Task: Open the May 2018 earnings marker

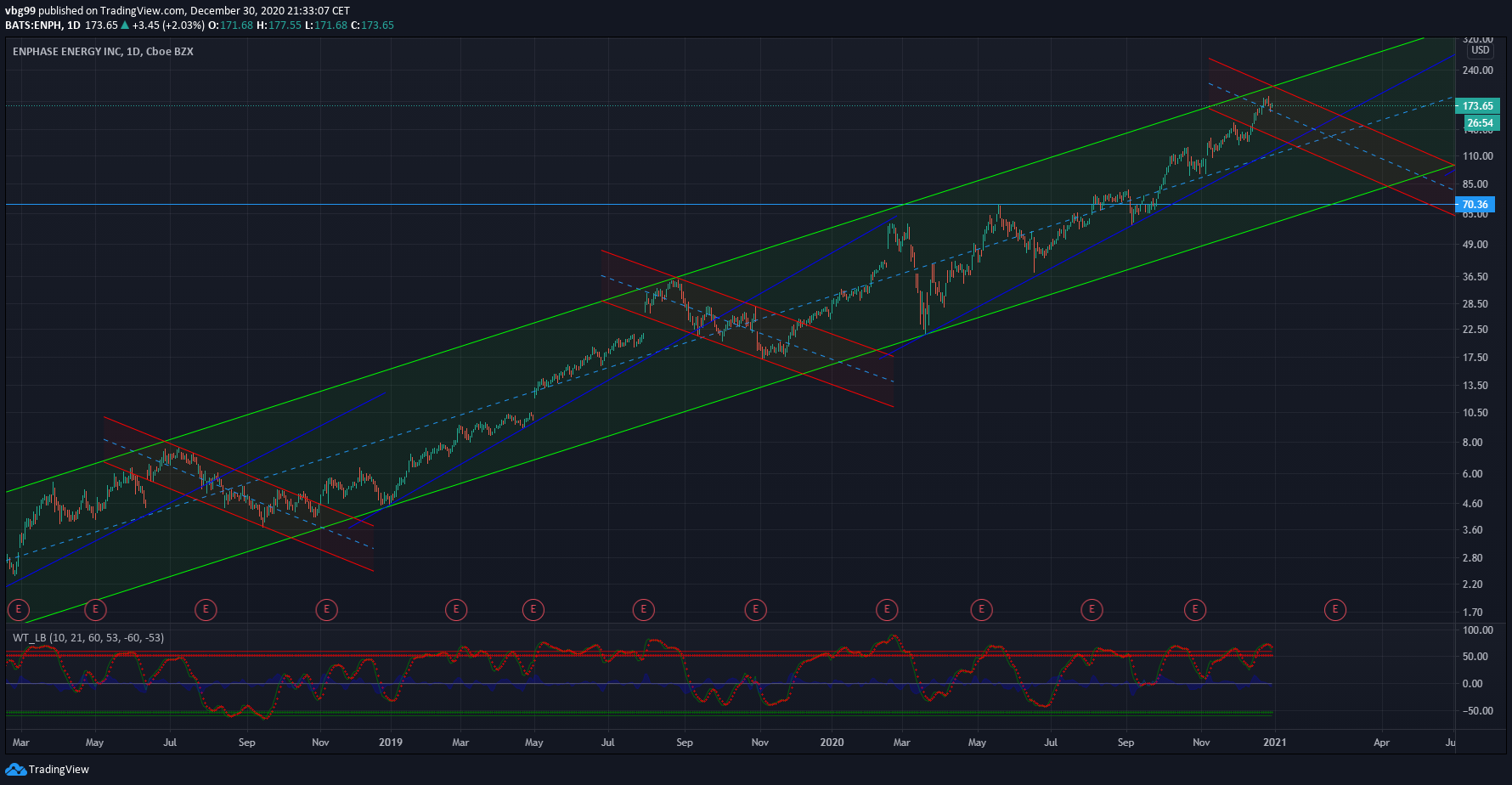Action: coord(96,609)
